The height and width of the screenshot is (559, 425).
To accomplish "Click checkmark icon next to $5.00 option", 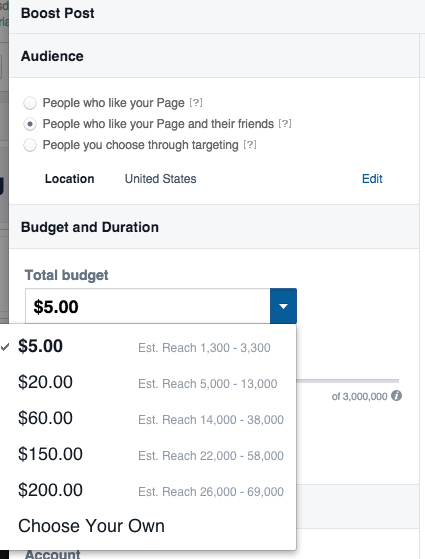I will pyautogui.click(x=5, y=347).
